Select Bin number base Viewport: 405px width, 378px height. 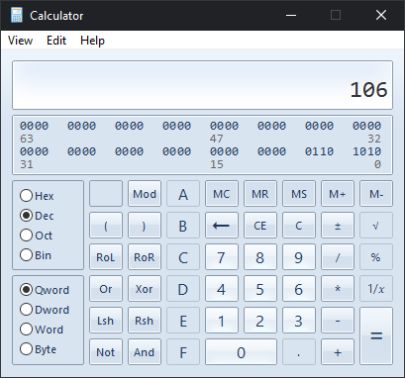point(36,255)
